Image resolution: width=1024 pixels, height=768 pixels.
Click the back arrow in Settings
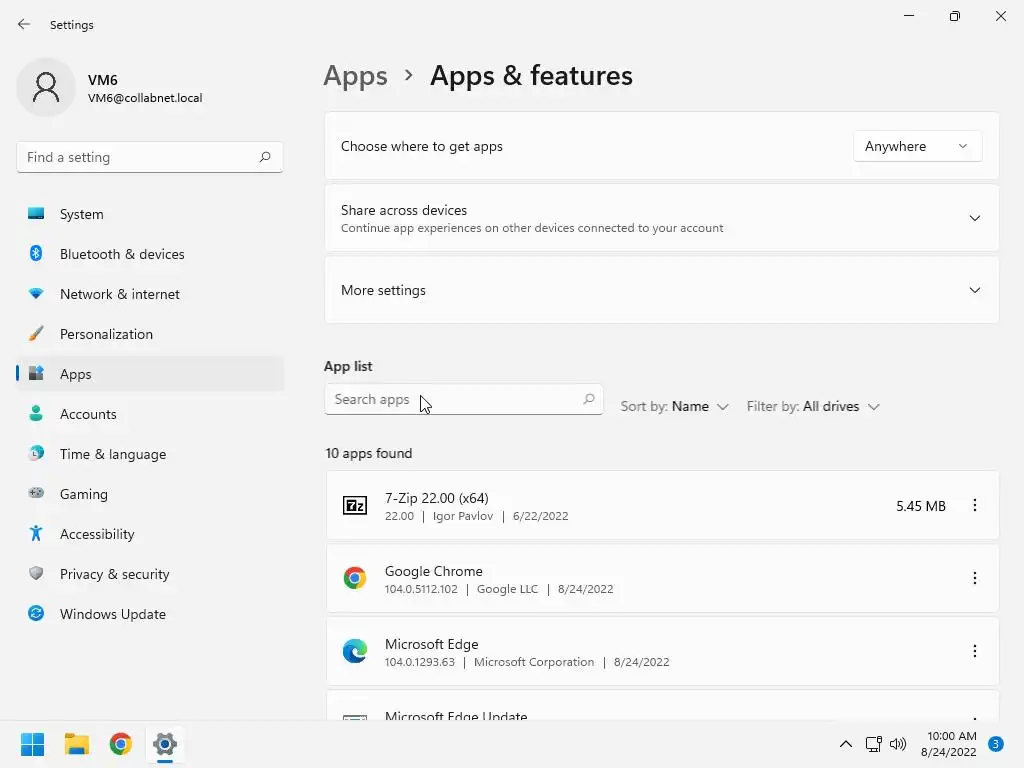24,25
